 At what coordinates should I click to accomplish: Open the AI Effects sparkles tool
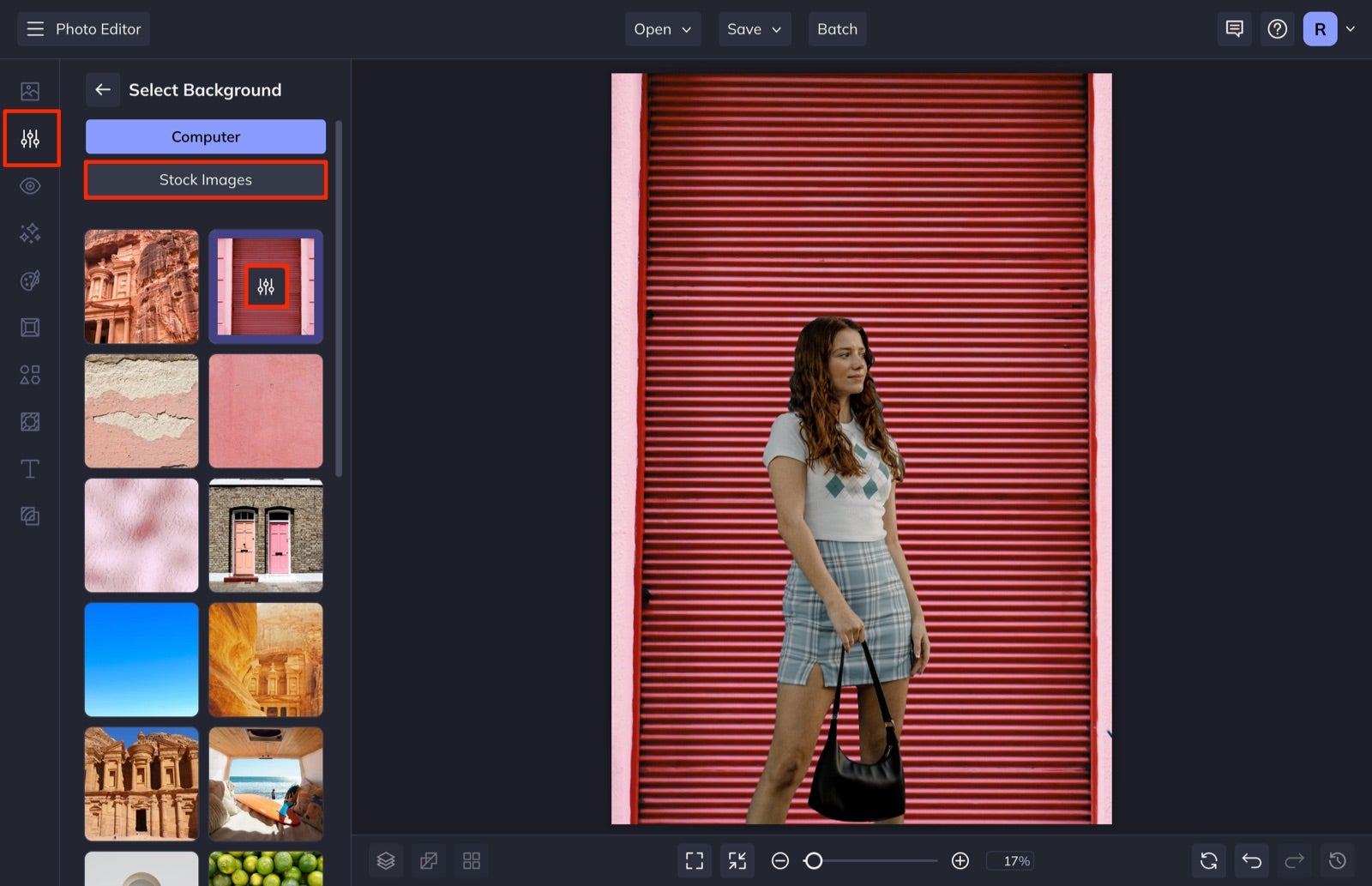point(30,232)
